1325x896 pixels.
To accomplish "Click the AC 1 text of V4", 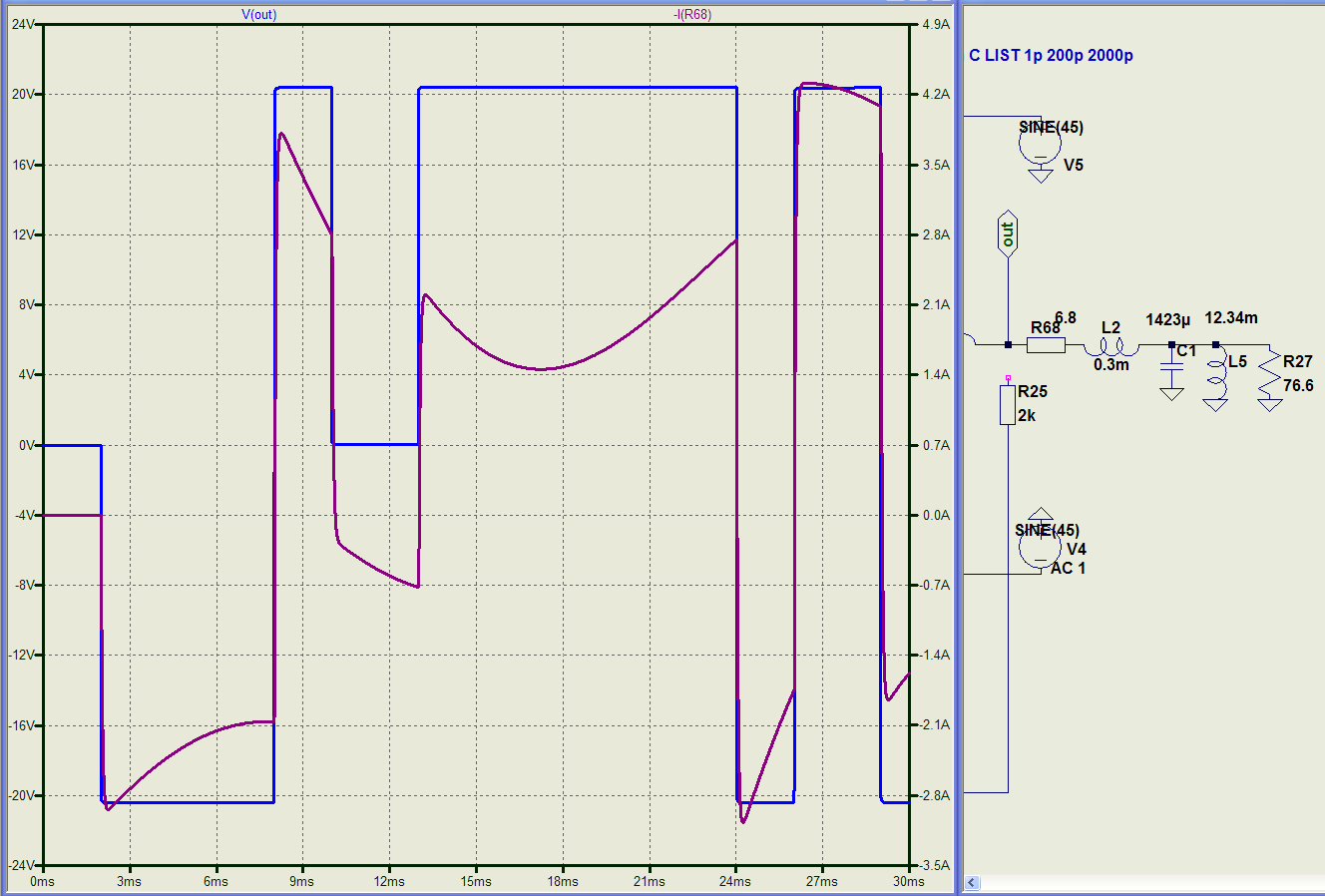I will pos(1068,568).
